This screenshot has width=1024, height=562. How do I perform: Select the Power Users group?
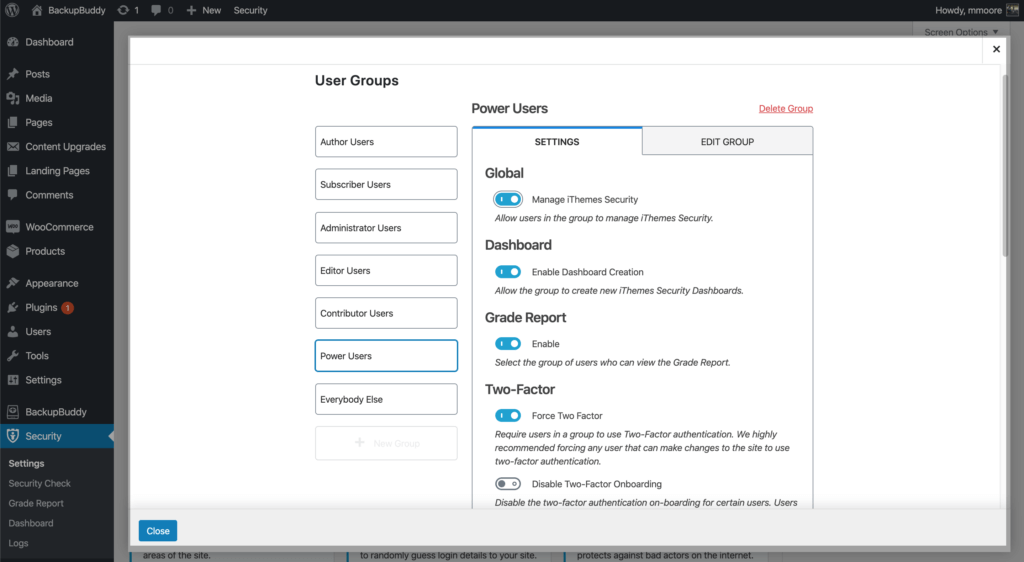pos(386,356)
